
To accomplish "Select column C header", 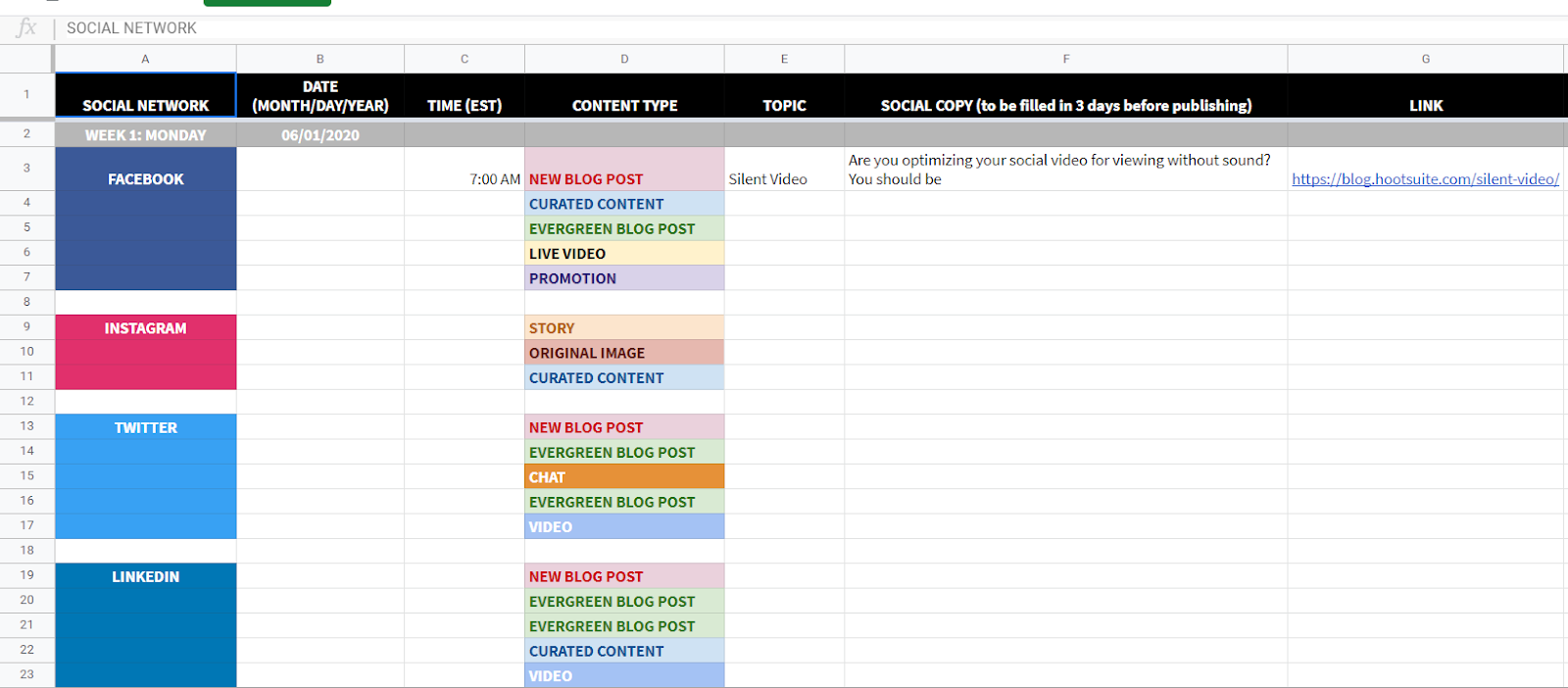I will coord(465,59).
